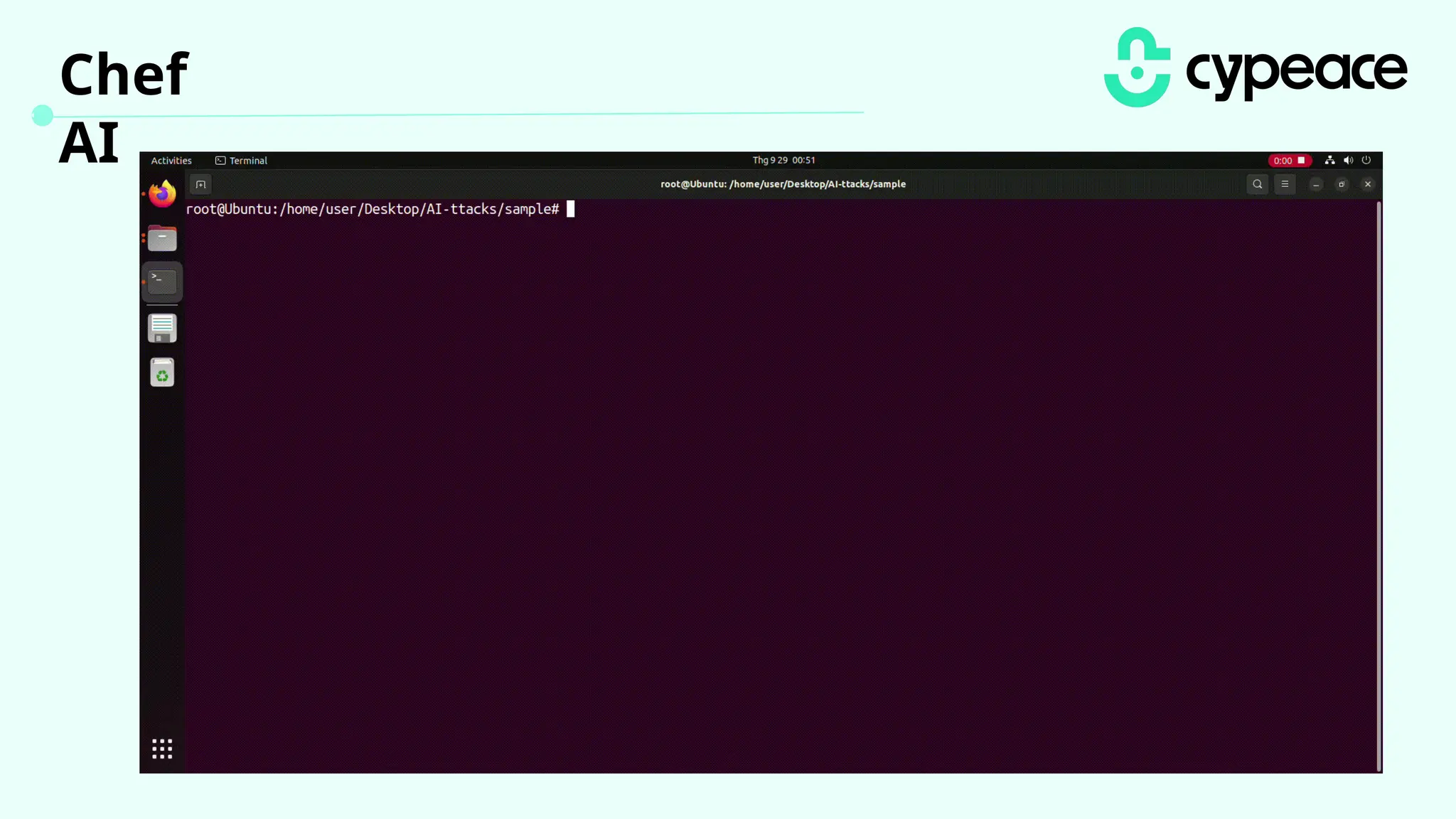
Task: Open a new terminal tab
Action: 201,185
